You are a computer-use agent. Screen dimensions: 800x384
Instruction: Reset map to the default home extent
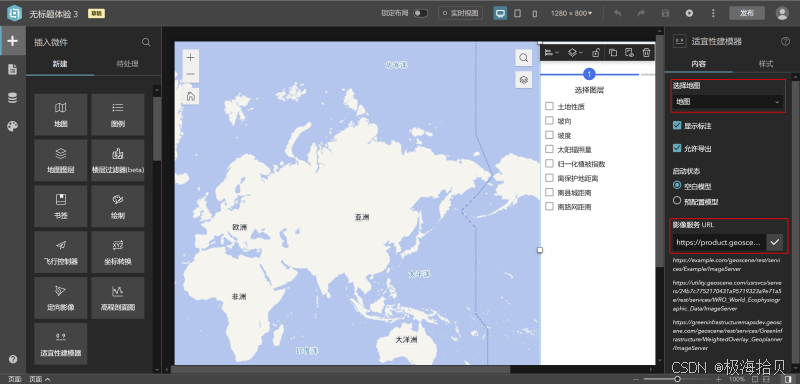tap(190, 96)
